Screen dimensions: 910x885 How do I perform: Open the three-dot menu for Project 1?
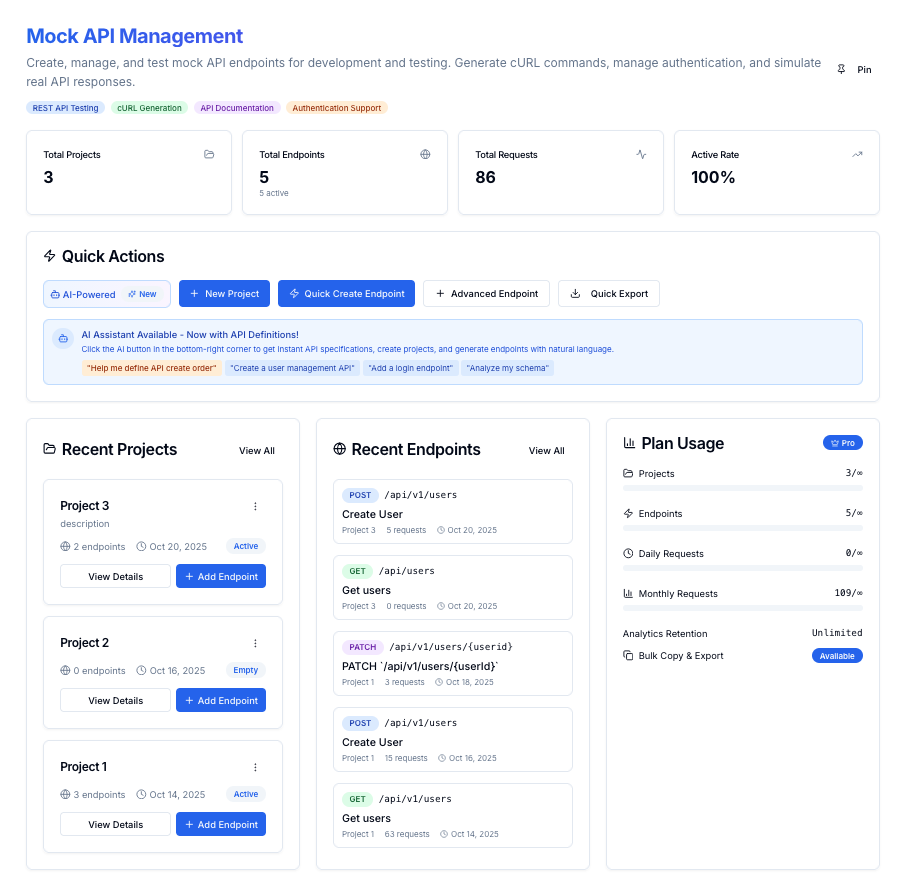(x=255, y=767)
